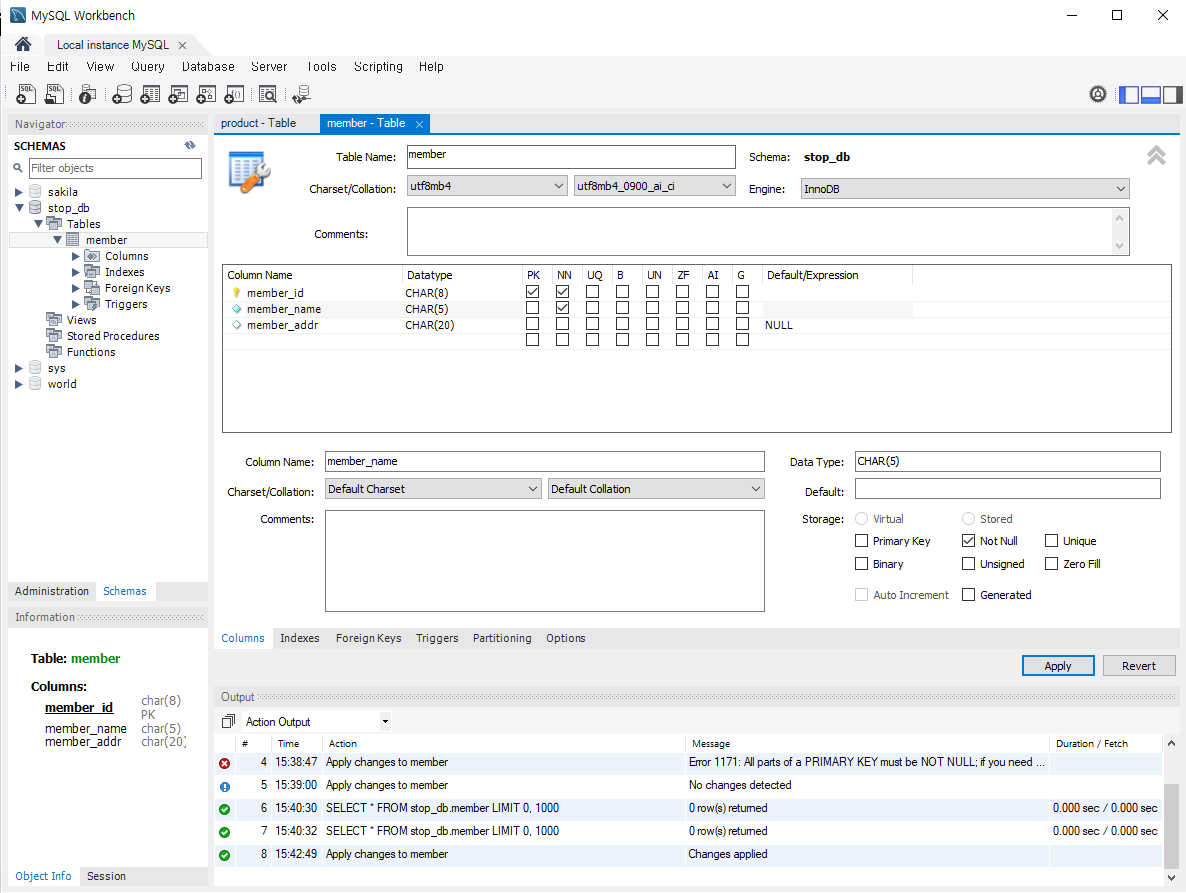
Task: Collapse the table header with the double-arrow icon
Action: [x=1156, y=155]
